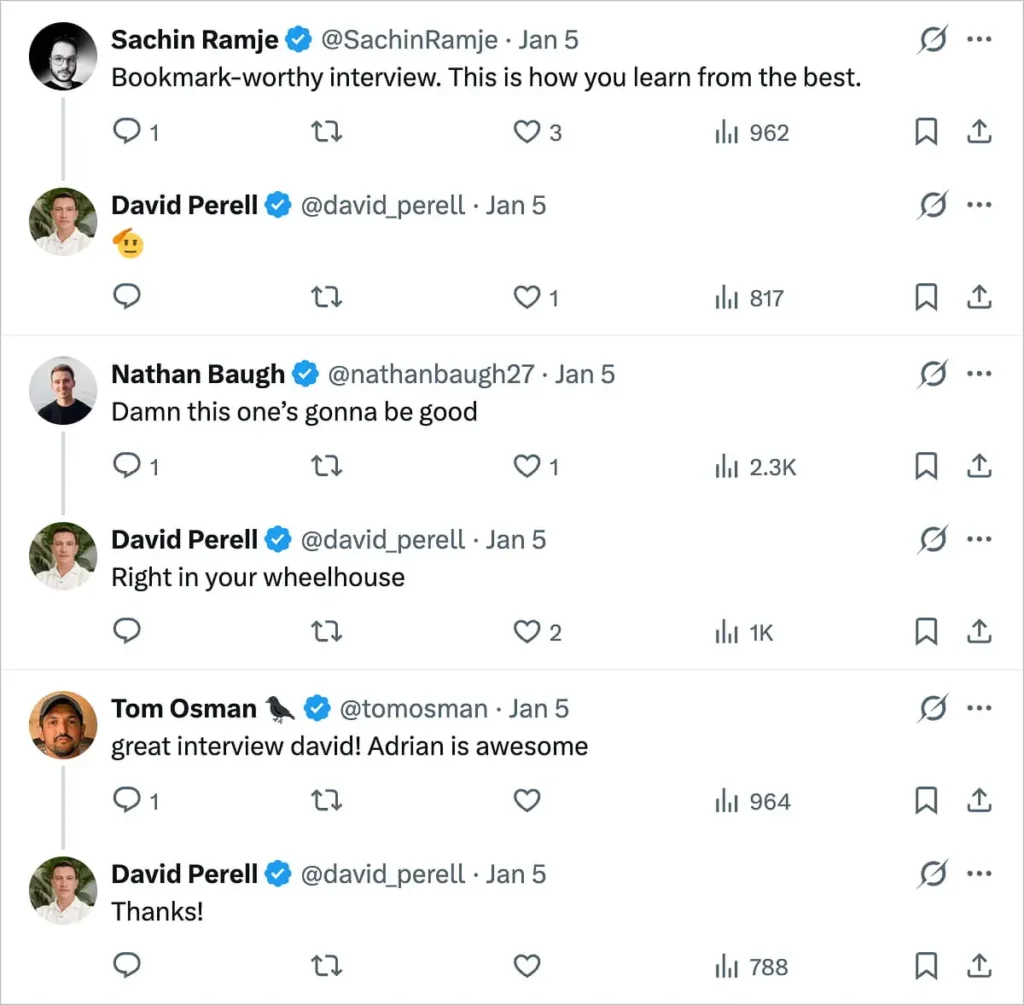Retweet Nathan Baugh's reply
1024x1005 pixels.
click(326, 465)
